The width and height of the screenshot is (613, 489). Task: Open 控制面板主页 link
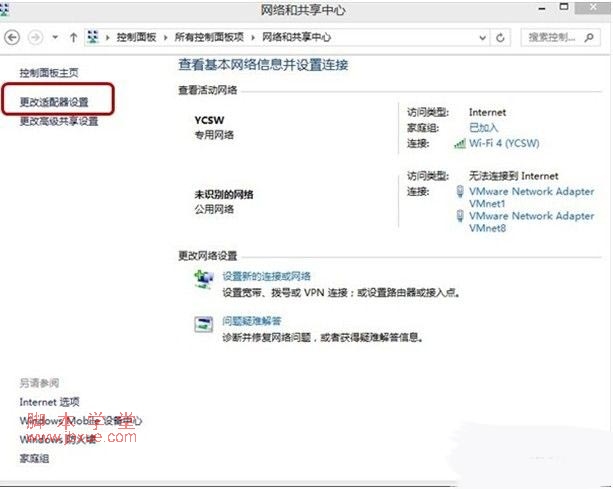49,73
